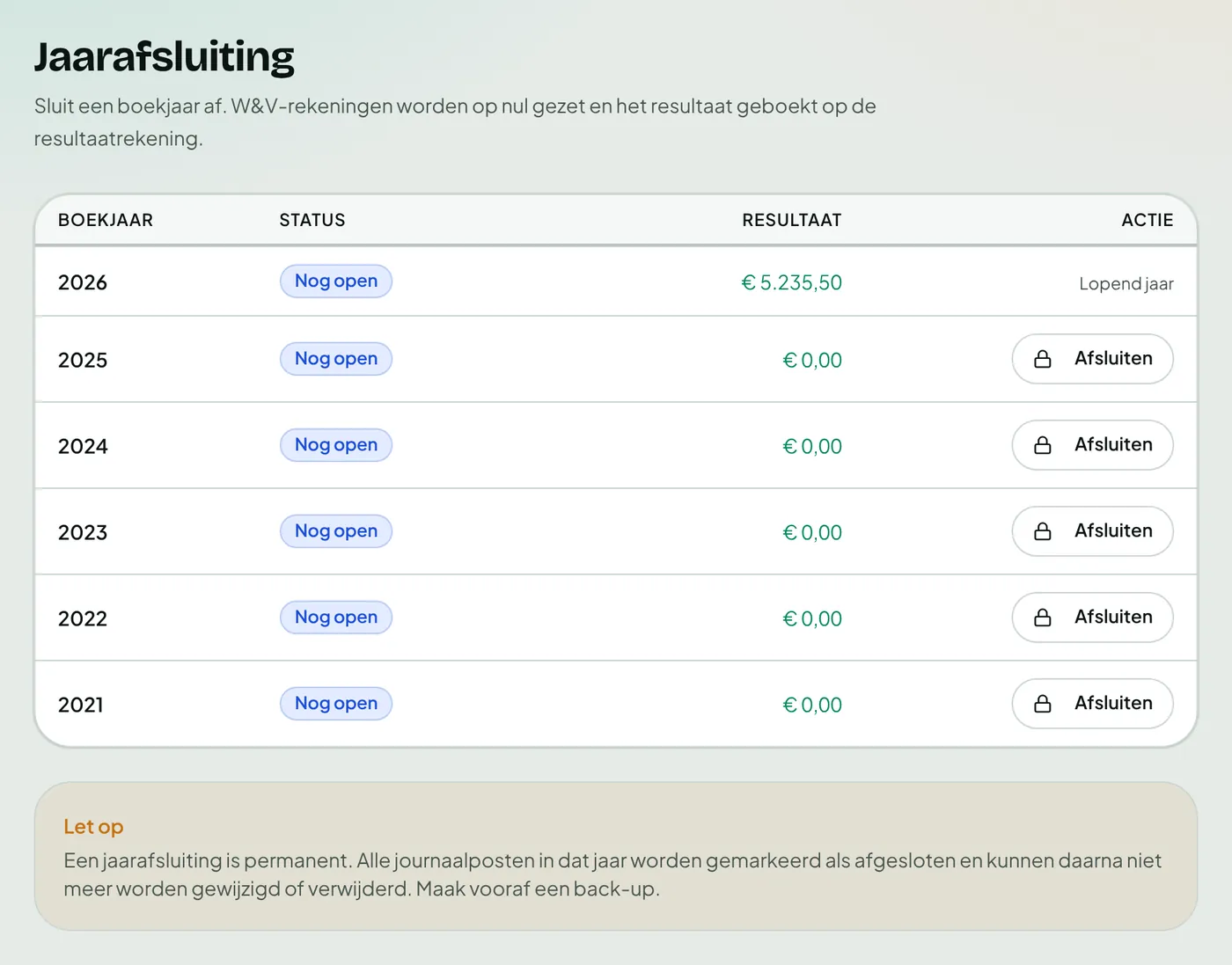1232x965 pixels.
Task: Select Nog open badge in 2022 row
Action: 336,618
